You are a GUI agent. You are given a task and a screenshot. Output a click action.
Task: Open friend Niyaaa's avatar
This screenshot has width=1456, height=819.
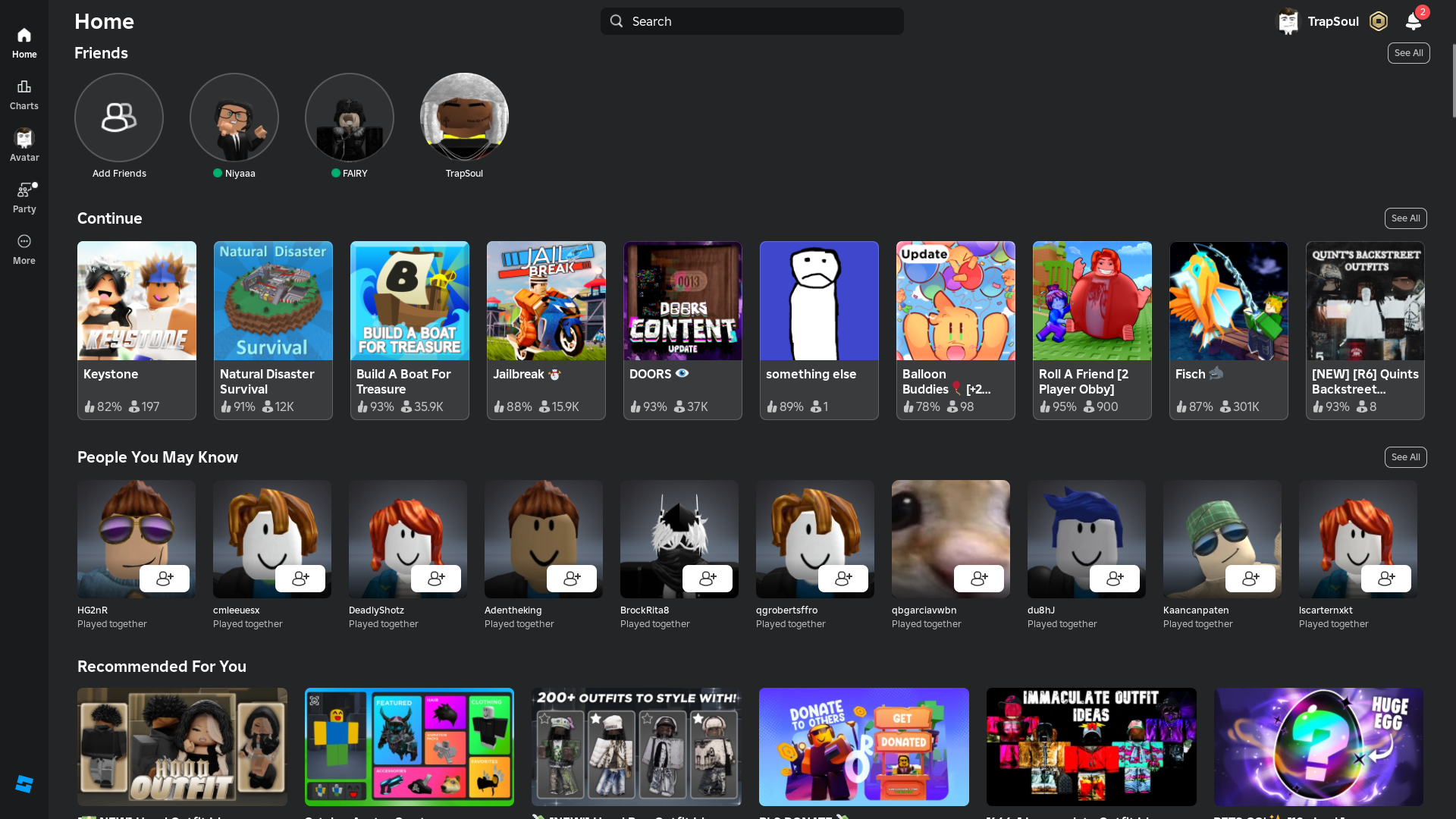[234, 118]
